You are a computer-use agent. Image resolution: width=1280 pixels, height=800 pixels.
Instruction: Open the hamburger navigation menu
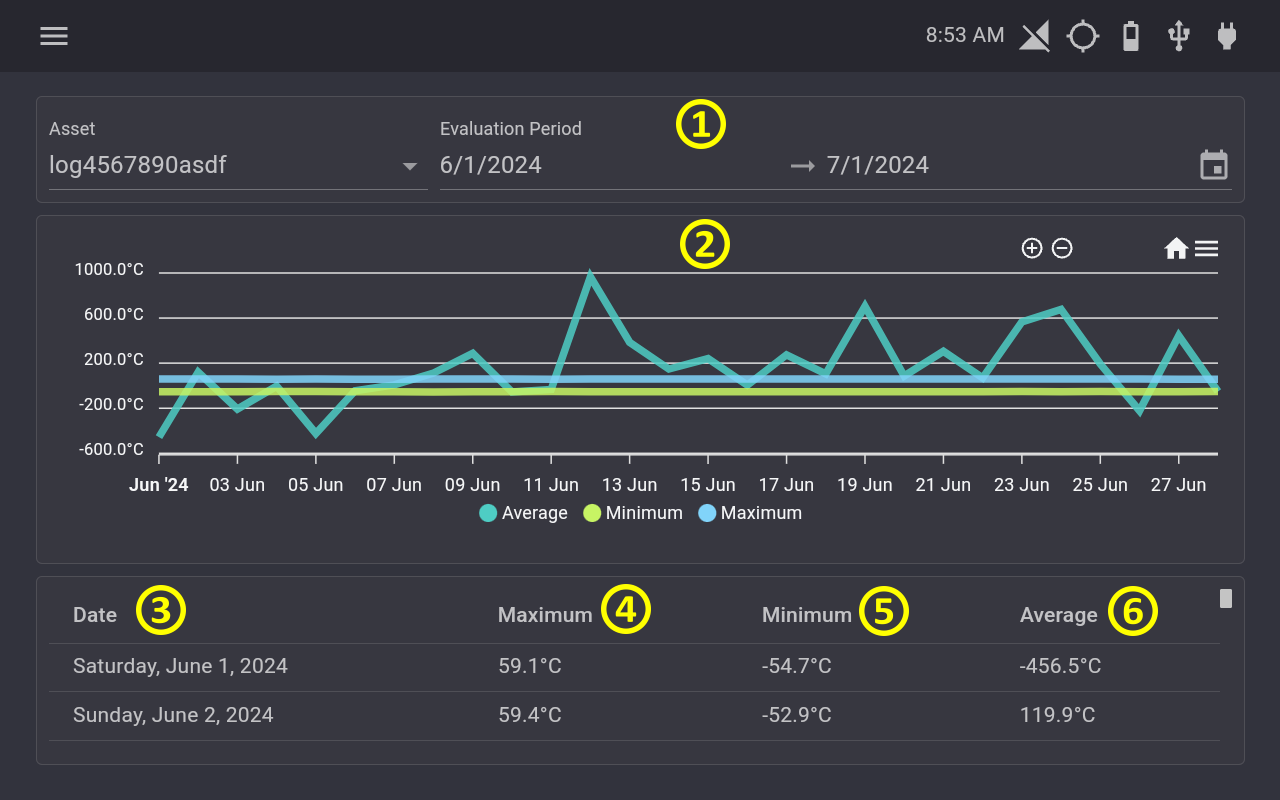point(54,36)
